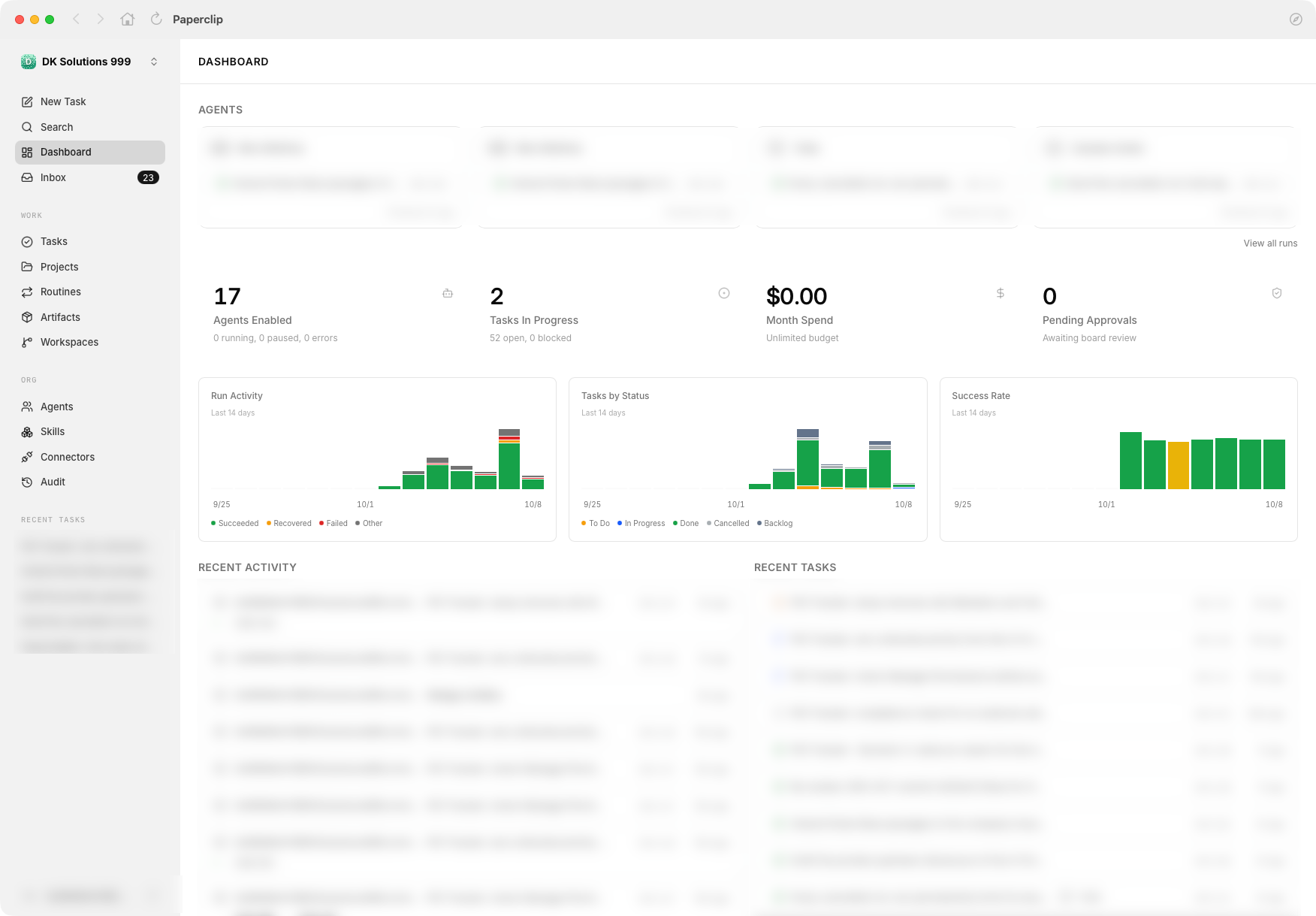Click the Audit history icon

click(x=27, y=482)
